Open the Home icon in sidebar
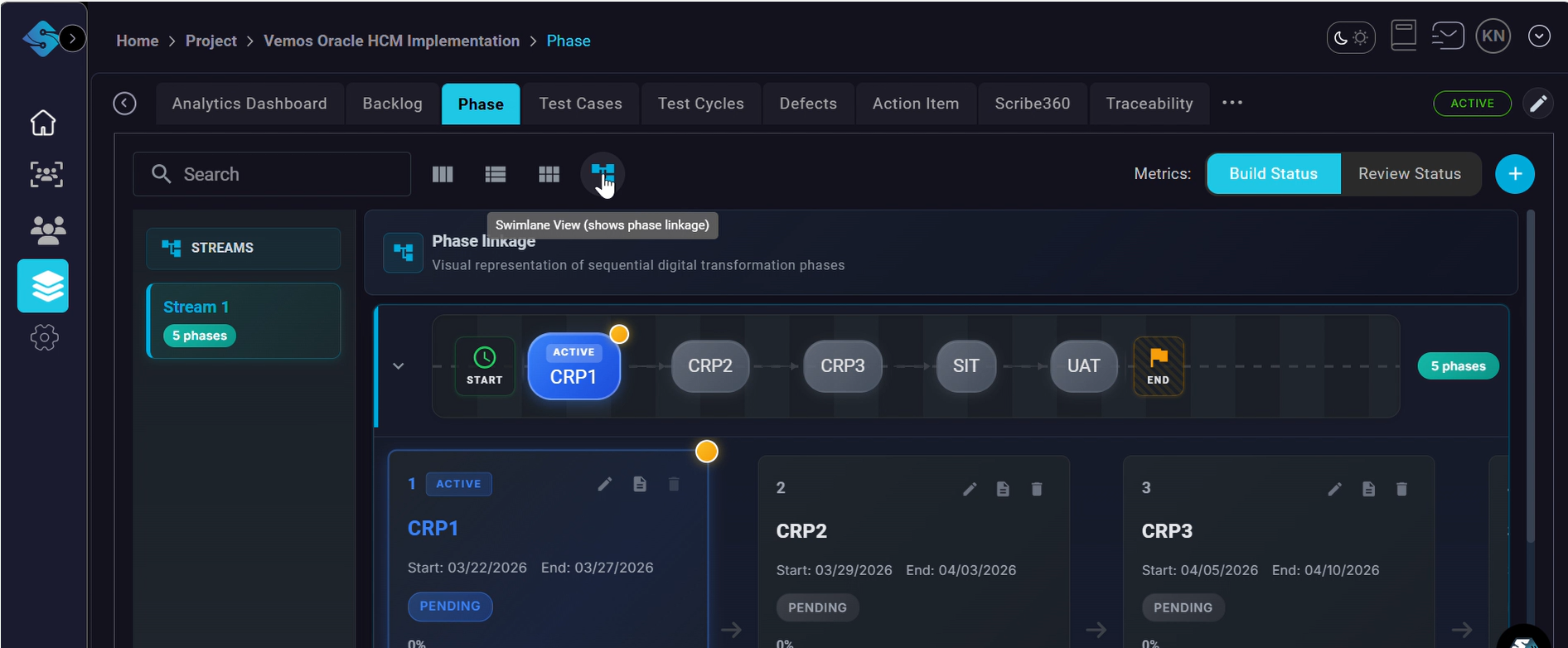 point(43,123)
